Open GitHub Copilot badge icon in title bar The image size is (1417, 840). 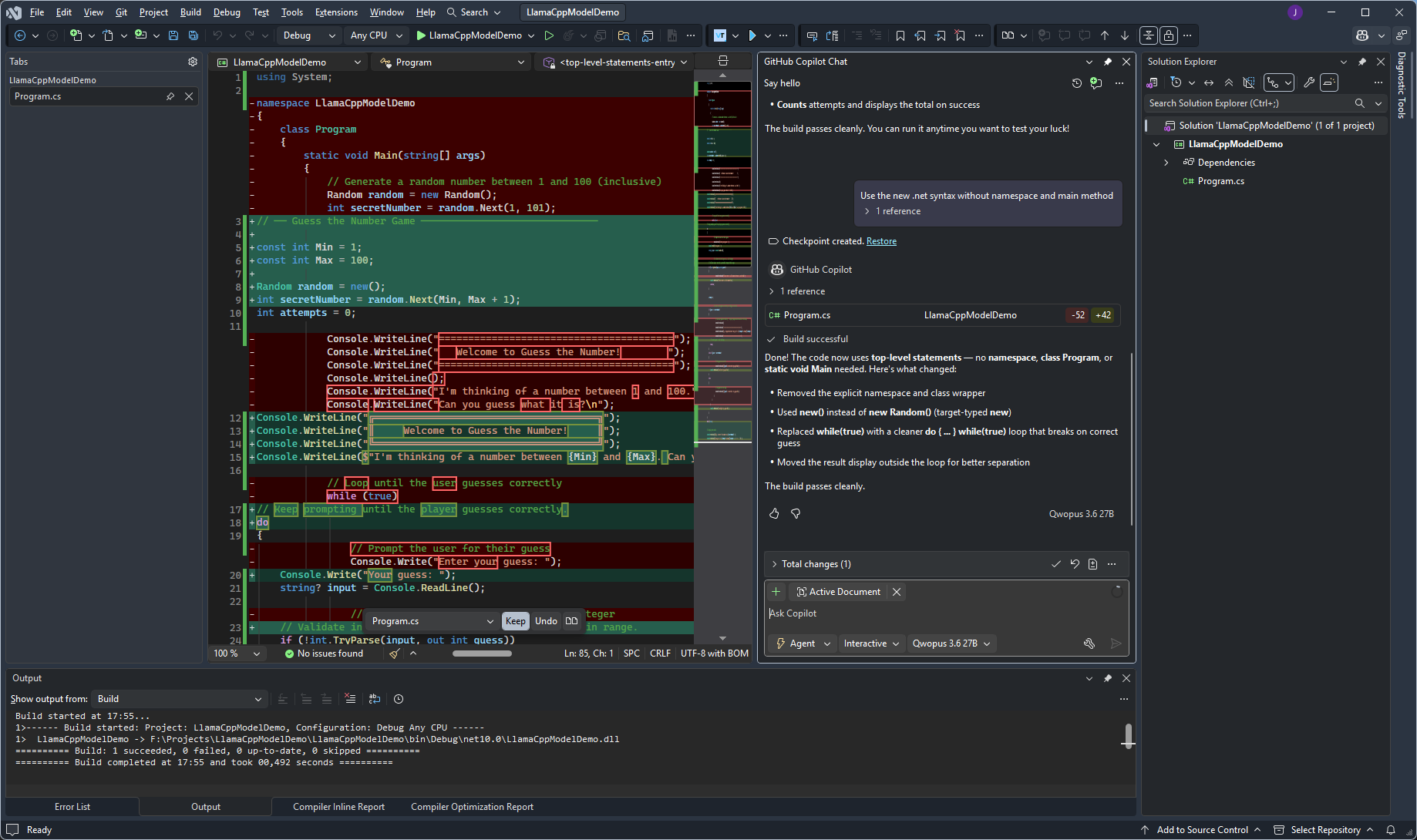1362,35
